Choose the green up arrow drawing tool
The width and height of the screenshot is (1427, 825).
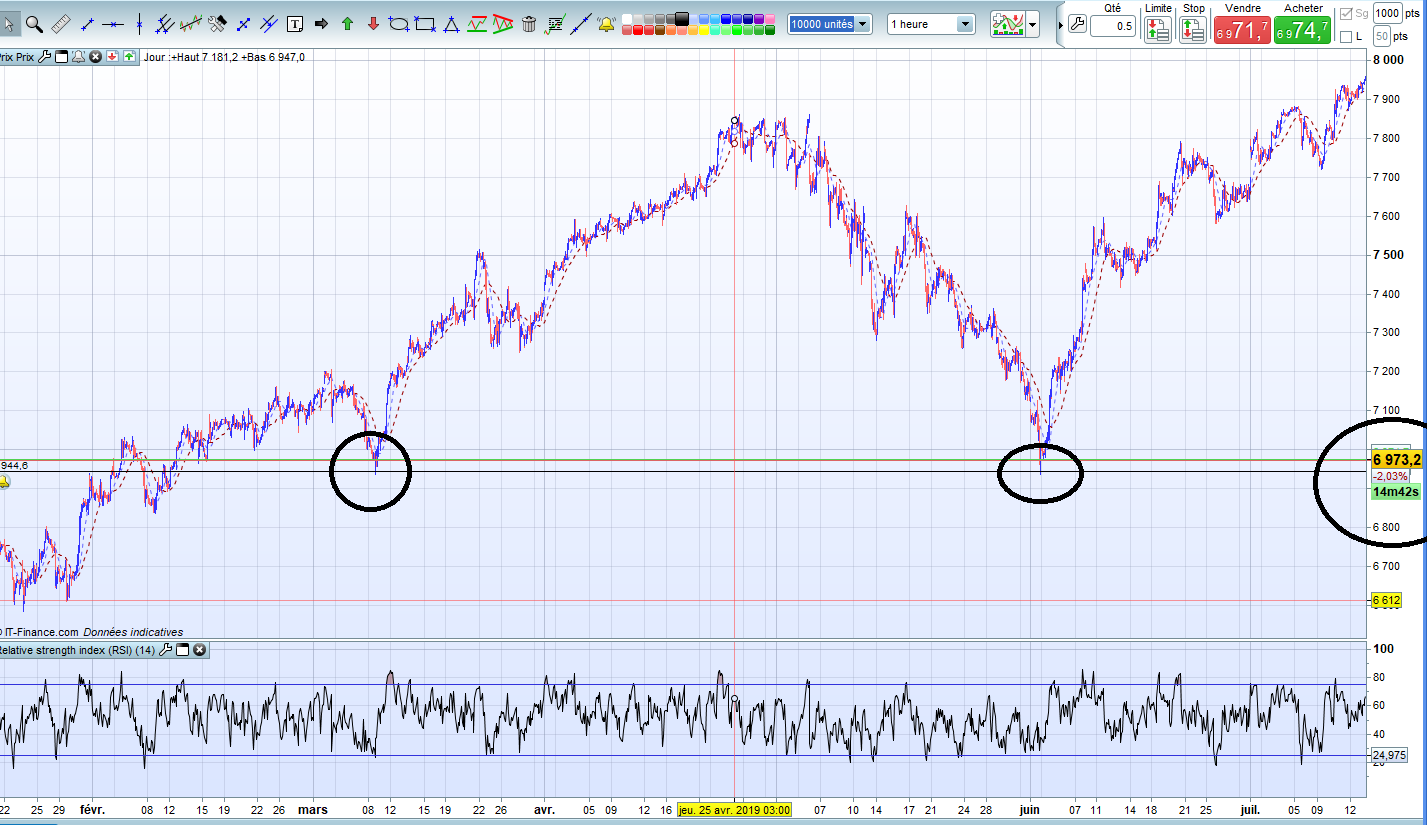347,24
